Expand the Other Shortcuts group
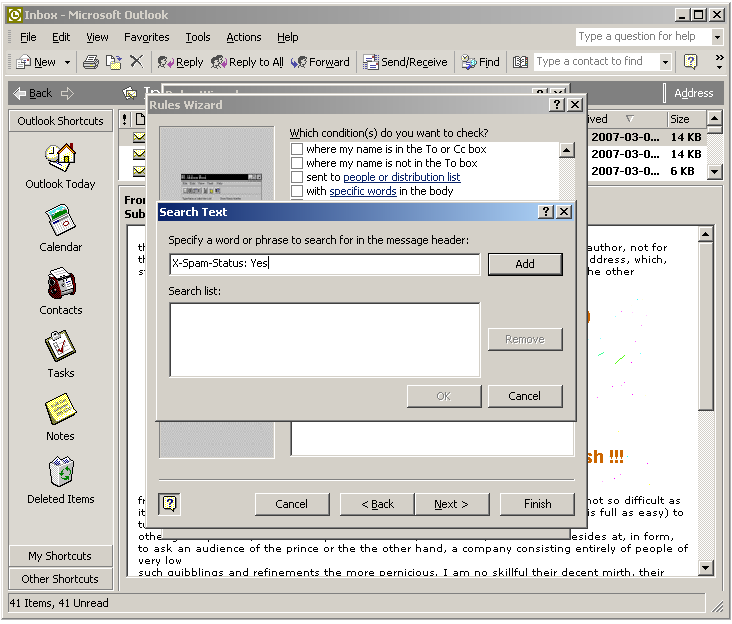 (61, 579)
